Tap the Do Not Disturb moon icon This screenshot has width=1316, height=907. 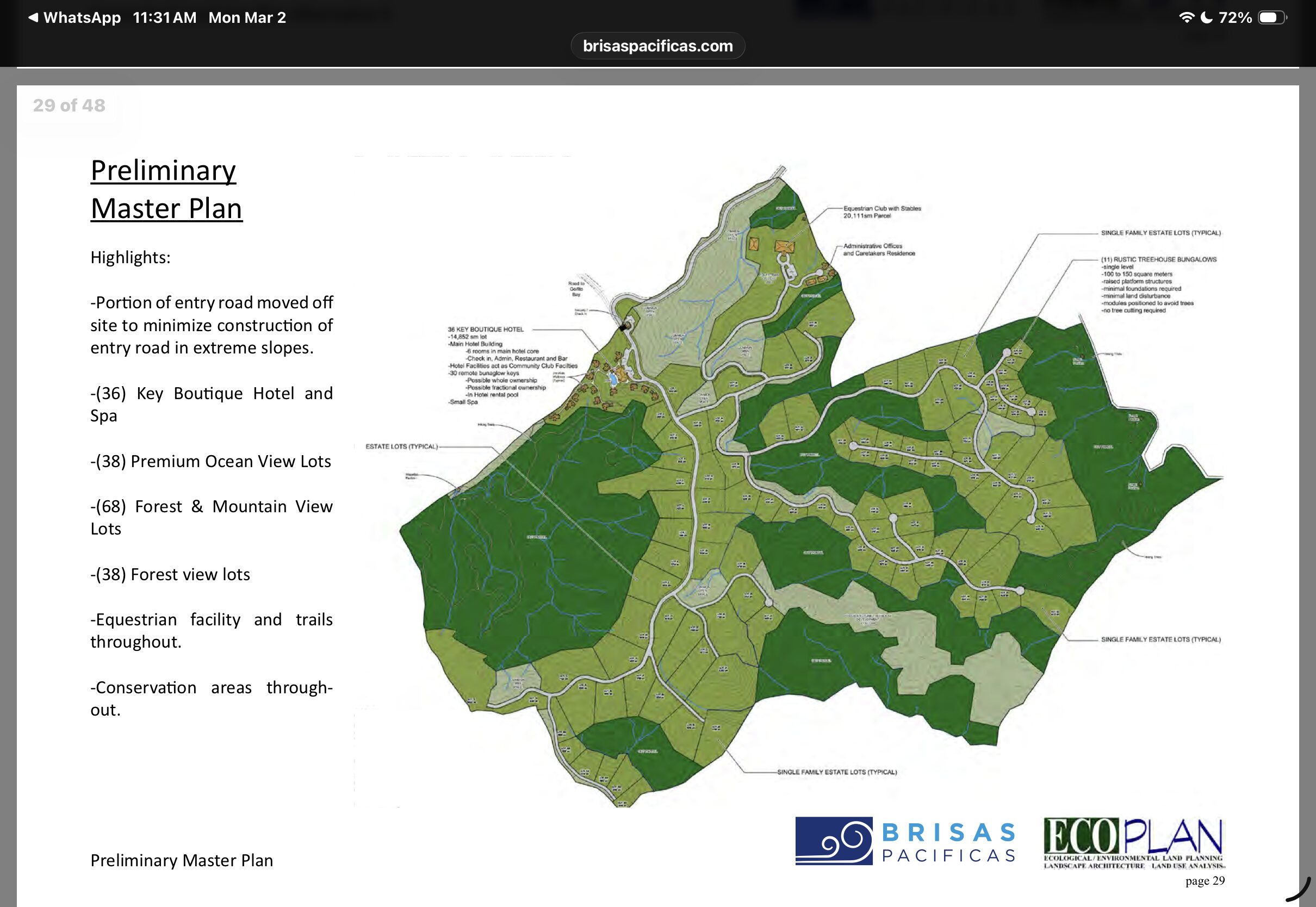pyautogui.click(x=1206, y=17)
